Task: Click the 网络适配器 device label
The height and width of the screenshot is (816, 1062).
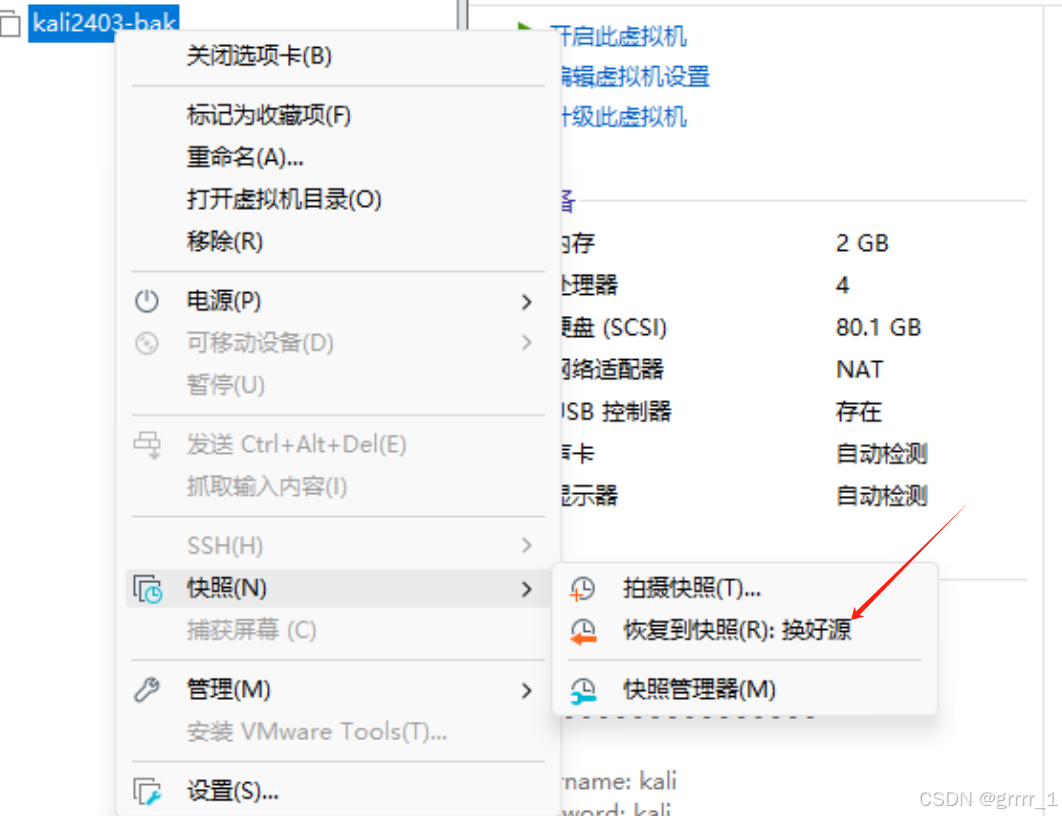Action: pyautogui.click(x=612, y=370)
